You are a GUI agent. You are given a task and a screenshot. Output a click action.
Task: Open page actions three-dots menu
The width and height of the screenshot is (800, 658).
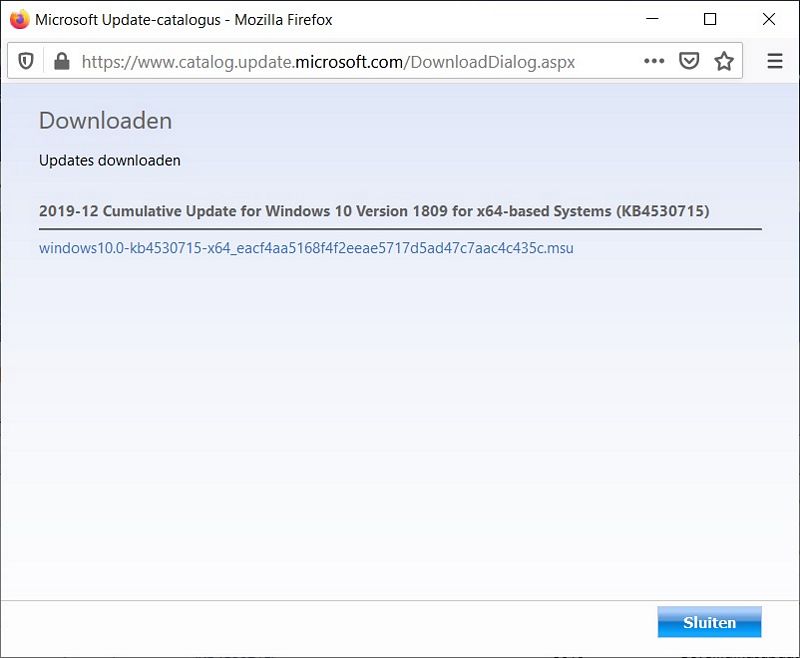click(654, 61)
